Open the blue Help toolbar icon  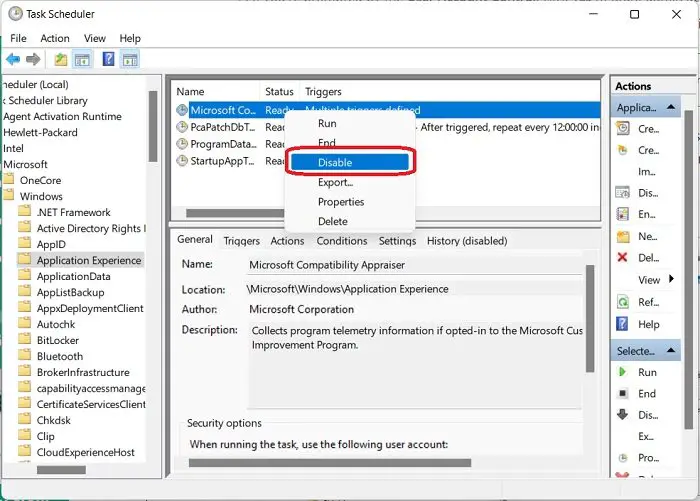pyautogui.click(x=108, y=59)
